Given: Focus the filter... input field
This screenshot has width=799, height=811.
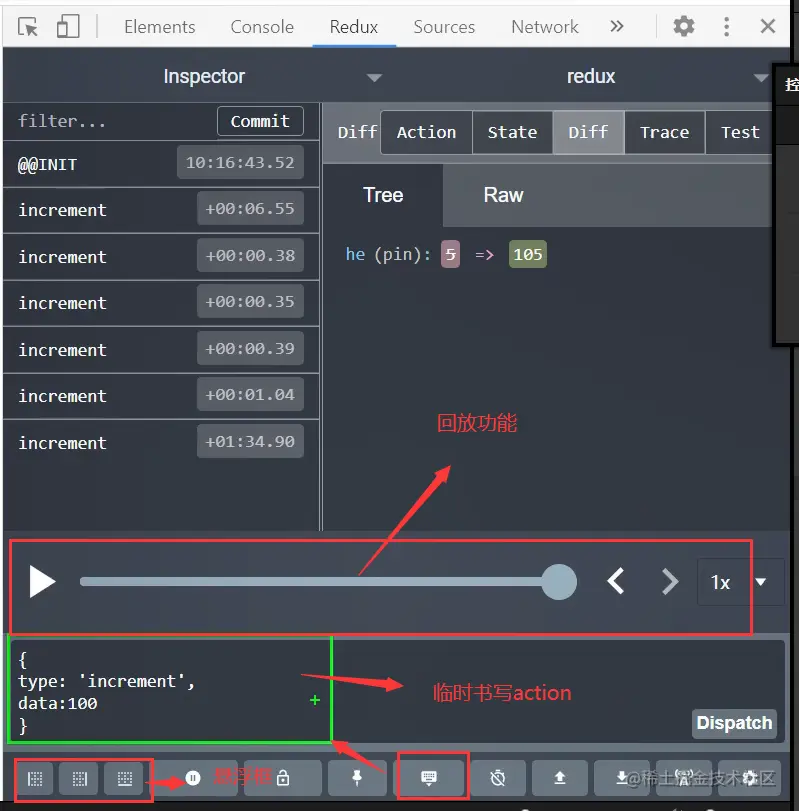Looking at the screenshot, I should click(x=110, y=121).
